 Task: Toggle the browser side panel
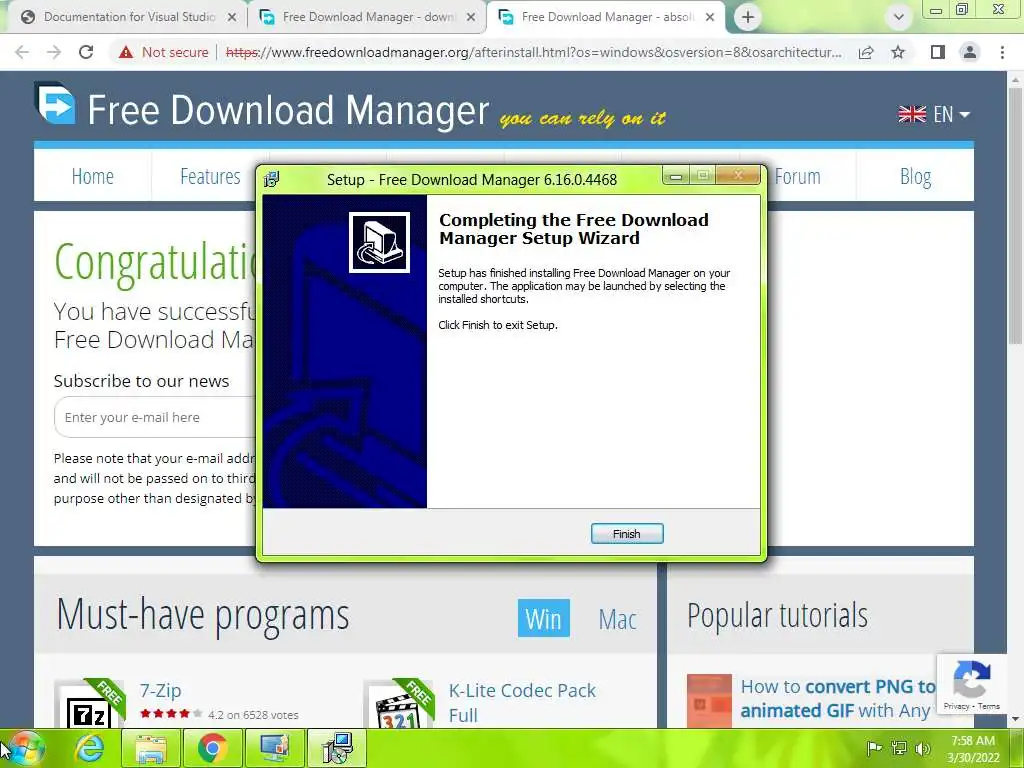(938, 52)
